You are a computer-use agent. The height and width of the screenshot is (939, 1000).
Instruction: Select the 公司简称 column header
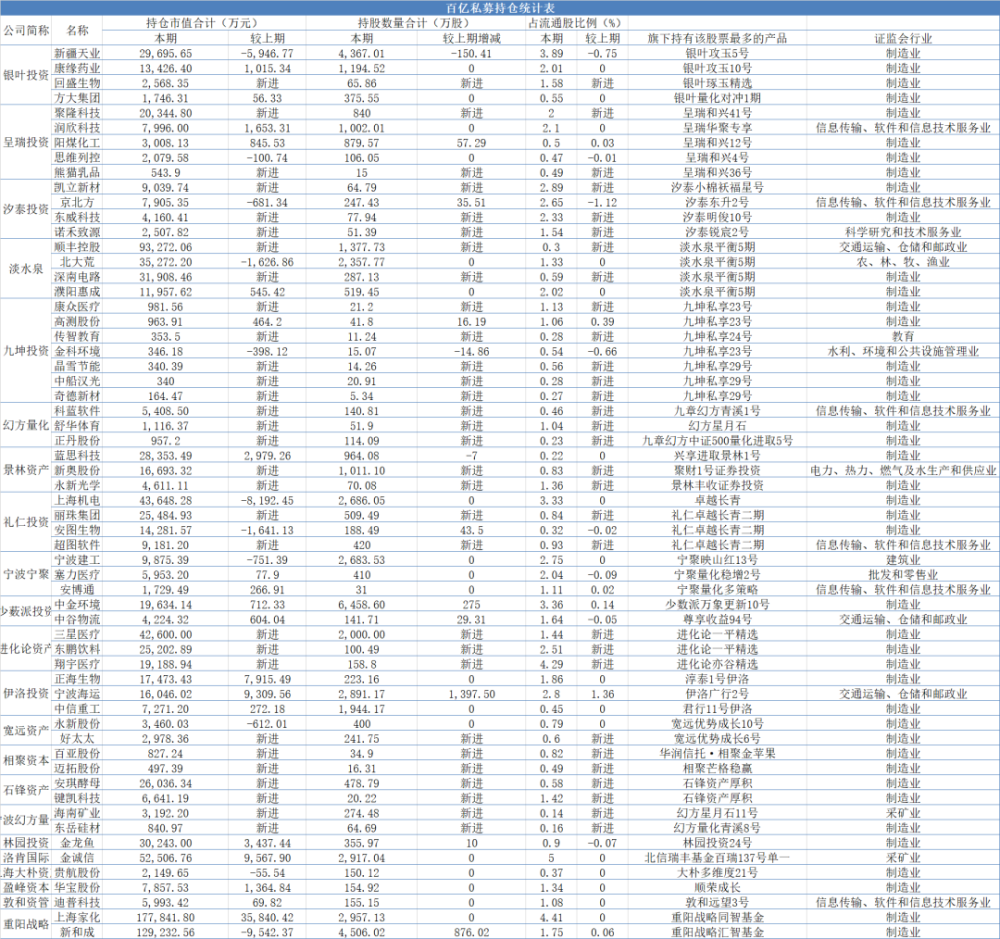(x=26, y=31)
